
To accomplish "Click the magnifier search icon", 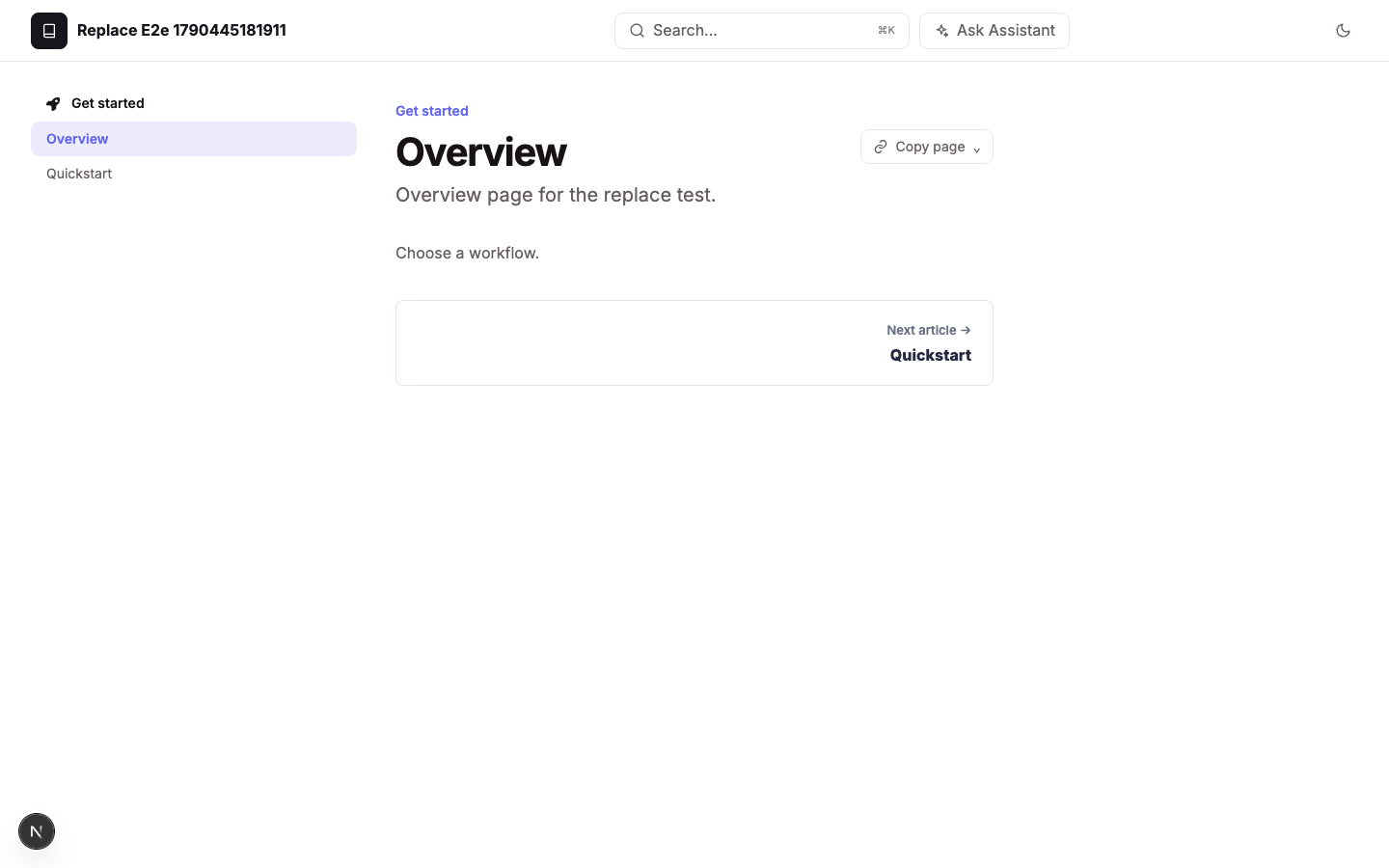I will [x=637, y=31].
